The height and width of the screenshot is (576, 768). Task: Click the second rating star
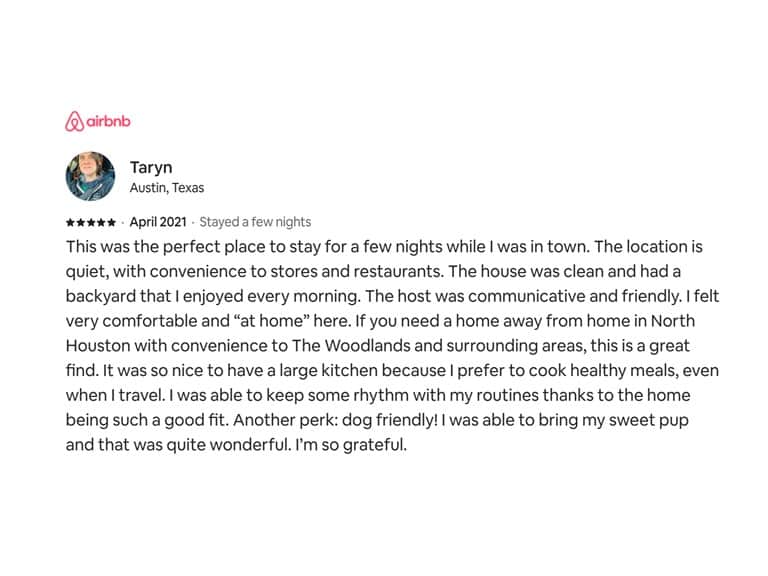(80, 223)
